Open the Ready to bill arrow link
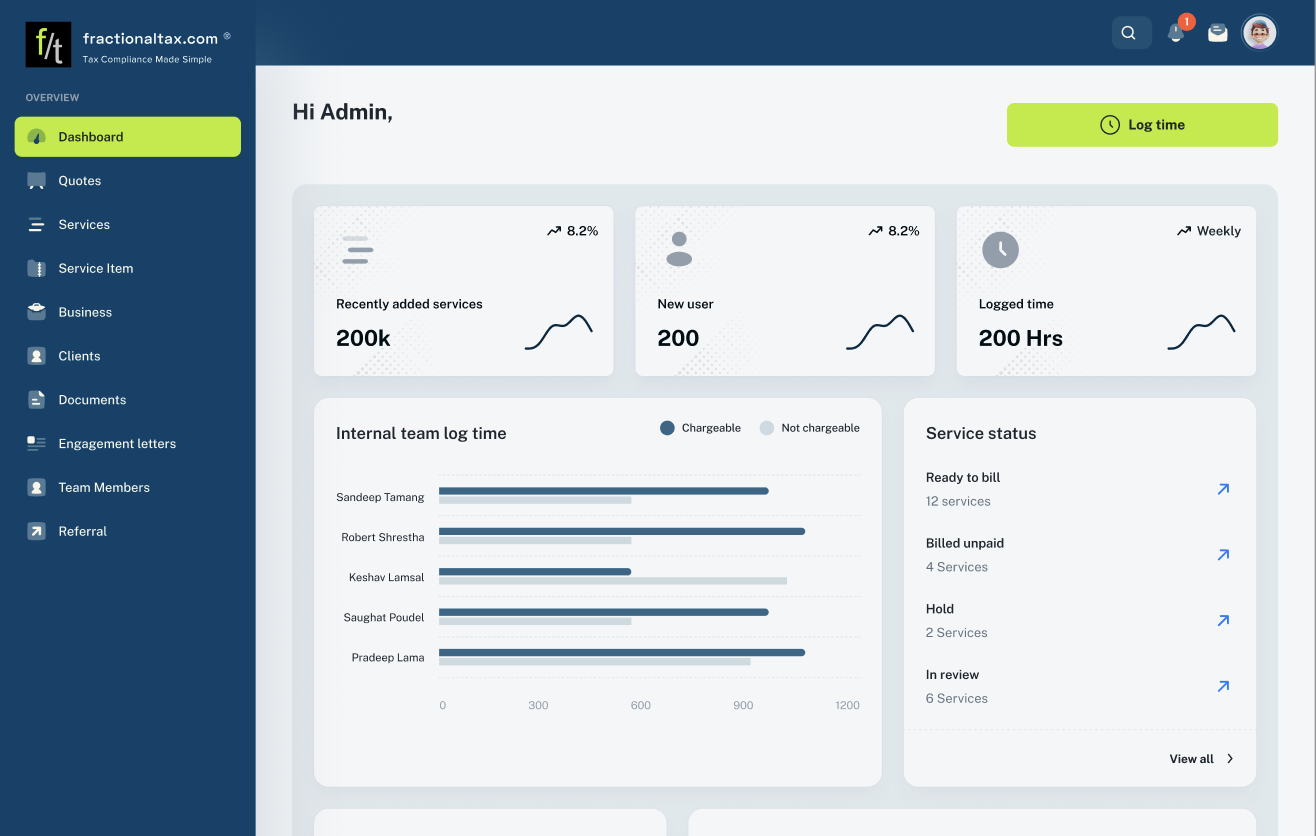Screen dimensions: 1316x836 1223,489
